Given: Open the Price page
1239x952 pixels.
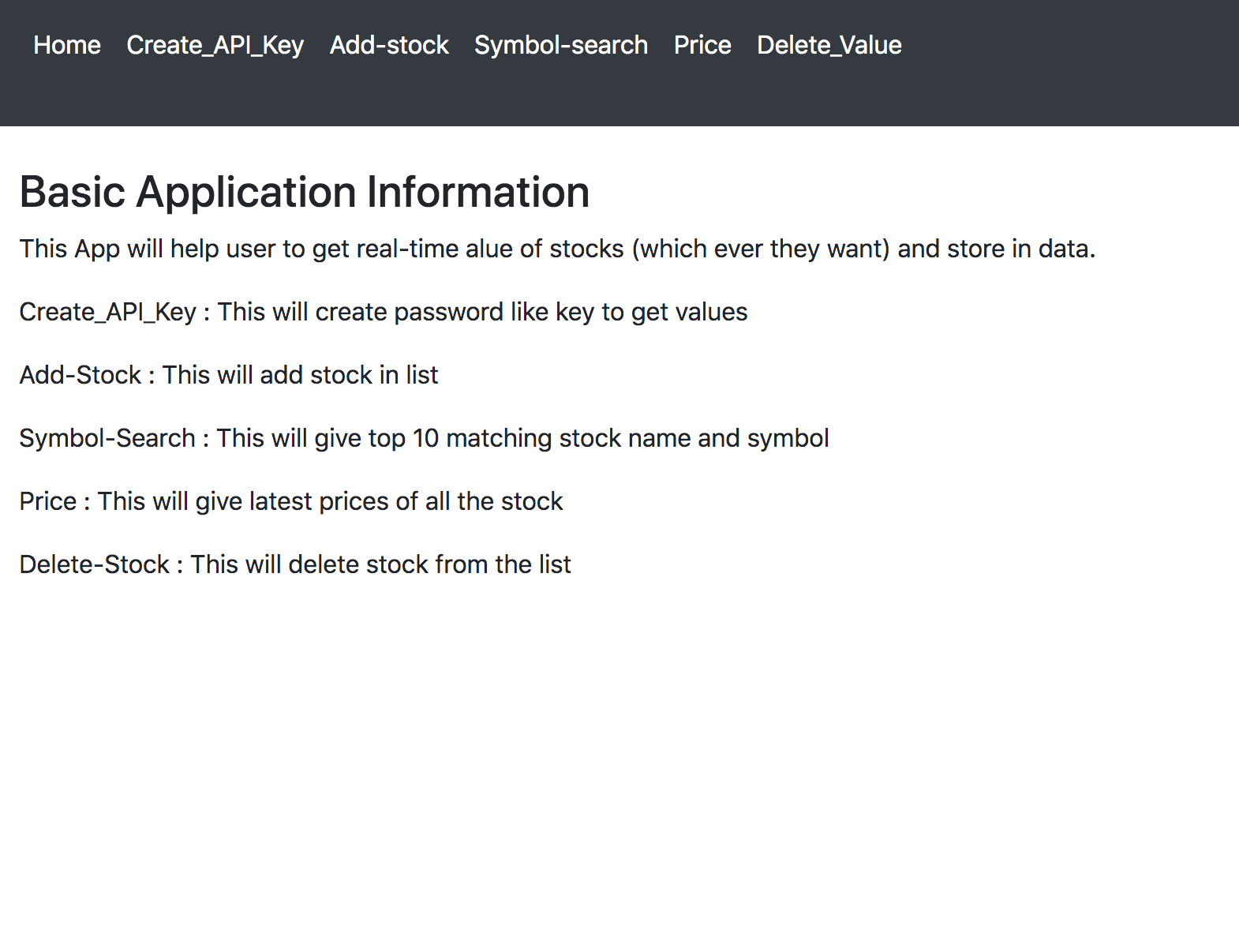Looking at the screenshot, I should [702, 45].
